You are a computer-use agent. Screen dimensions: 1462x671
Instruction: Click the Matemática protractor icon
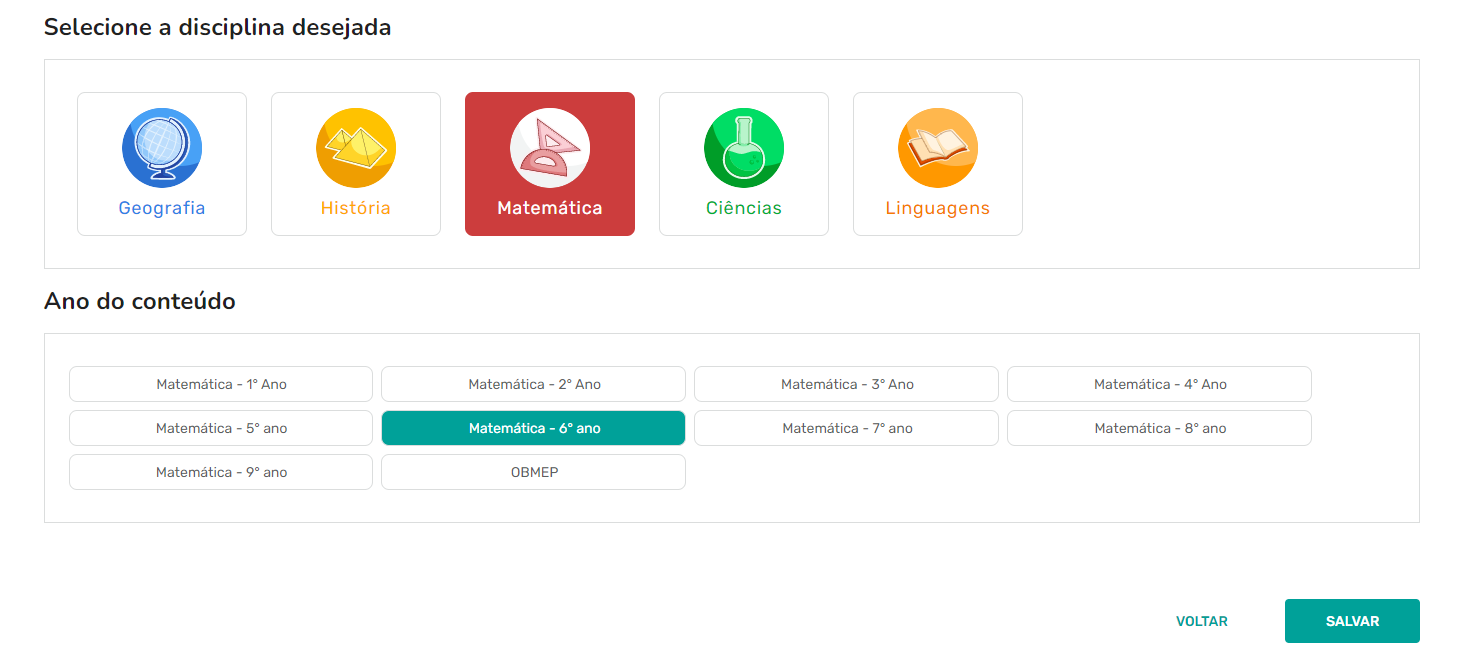(x=550, y=148)
